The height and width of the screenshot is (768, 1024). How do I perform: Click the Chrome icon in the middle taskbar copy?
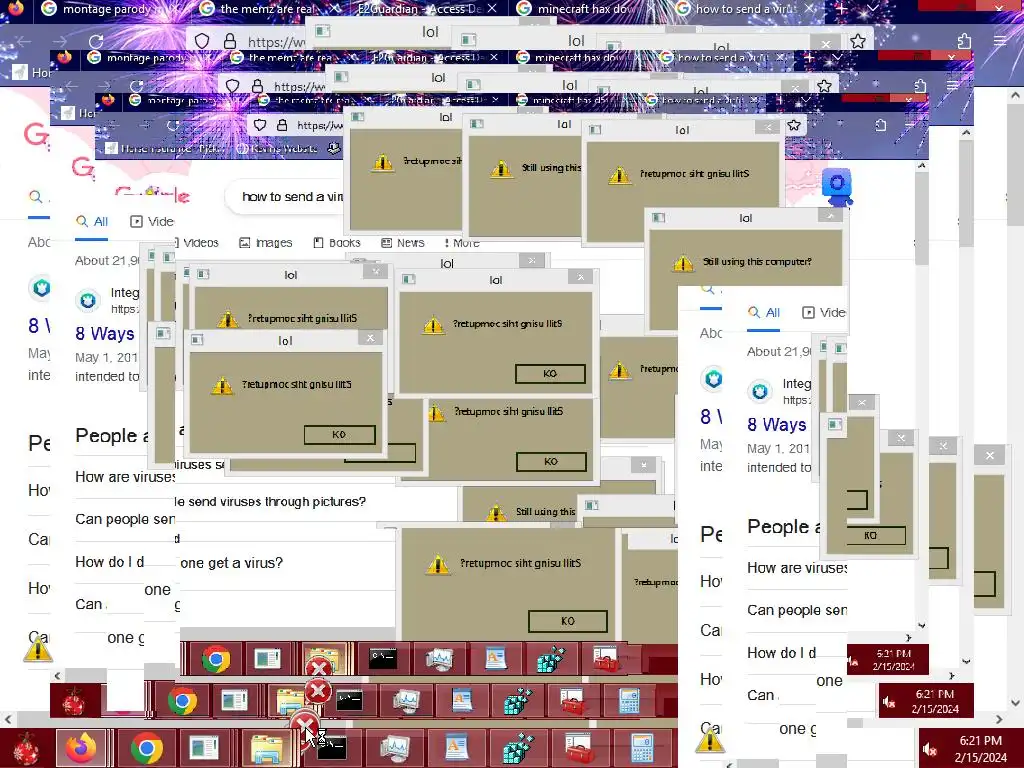click(182, 701)
